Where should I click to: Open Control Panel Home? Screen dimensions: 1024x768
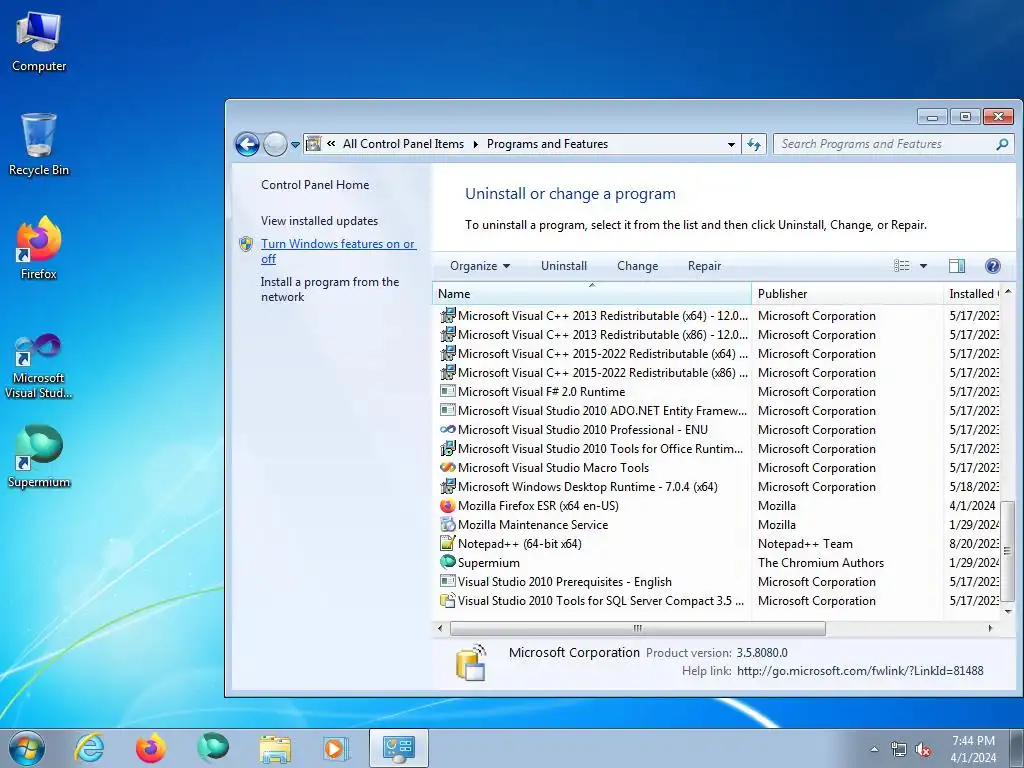(315, 185)
